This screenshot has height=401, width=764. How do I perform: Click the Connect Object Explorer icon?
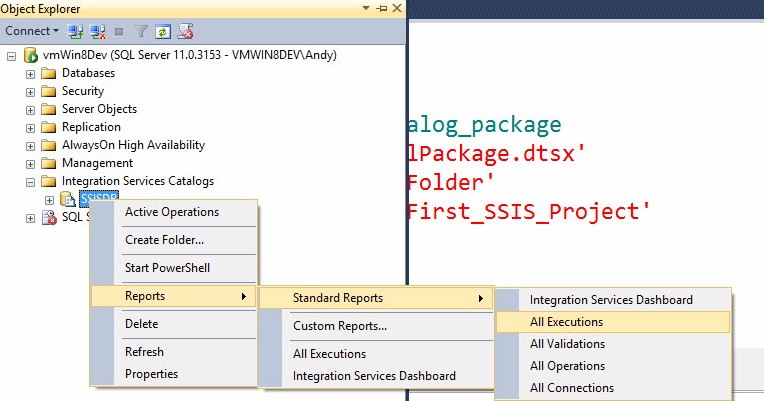pos(75,32)
